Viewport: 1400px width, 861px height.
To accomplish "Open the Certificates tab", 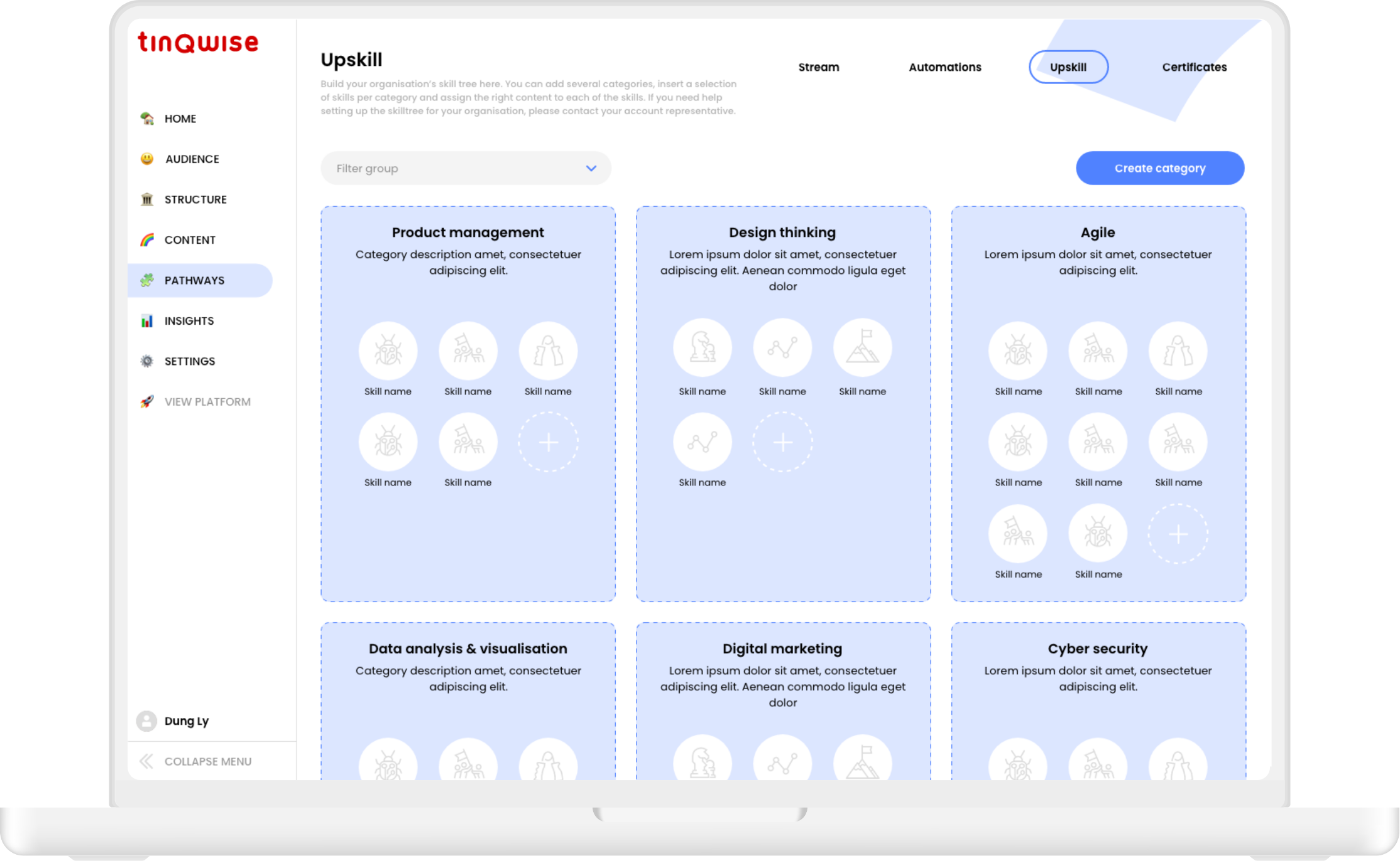I will click(1194, 67).
